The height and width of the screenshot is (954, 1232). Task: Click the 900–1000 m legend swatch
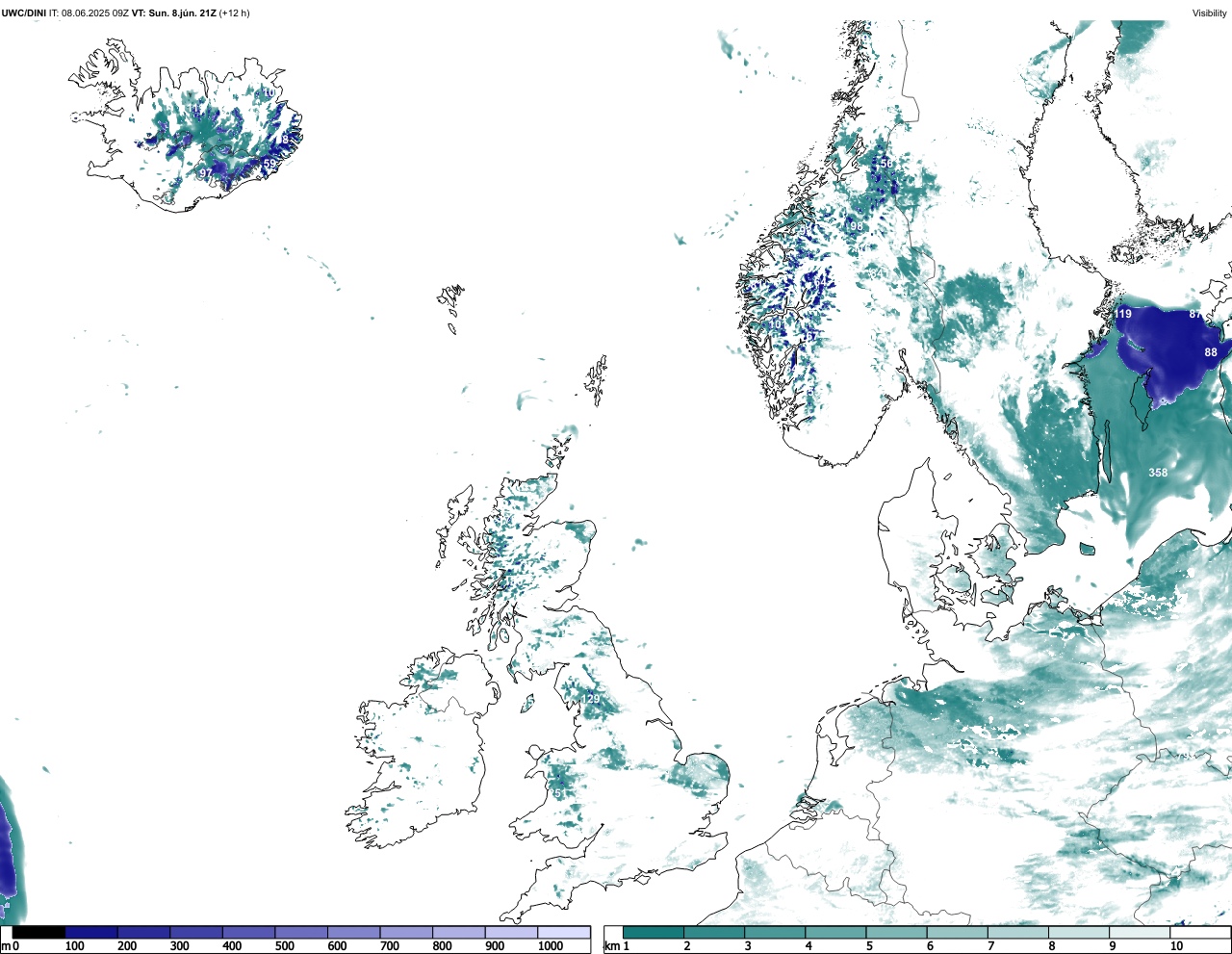511,932
